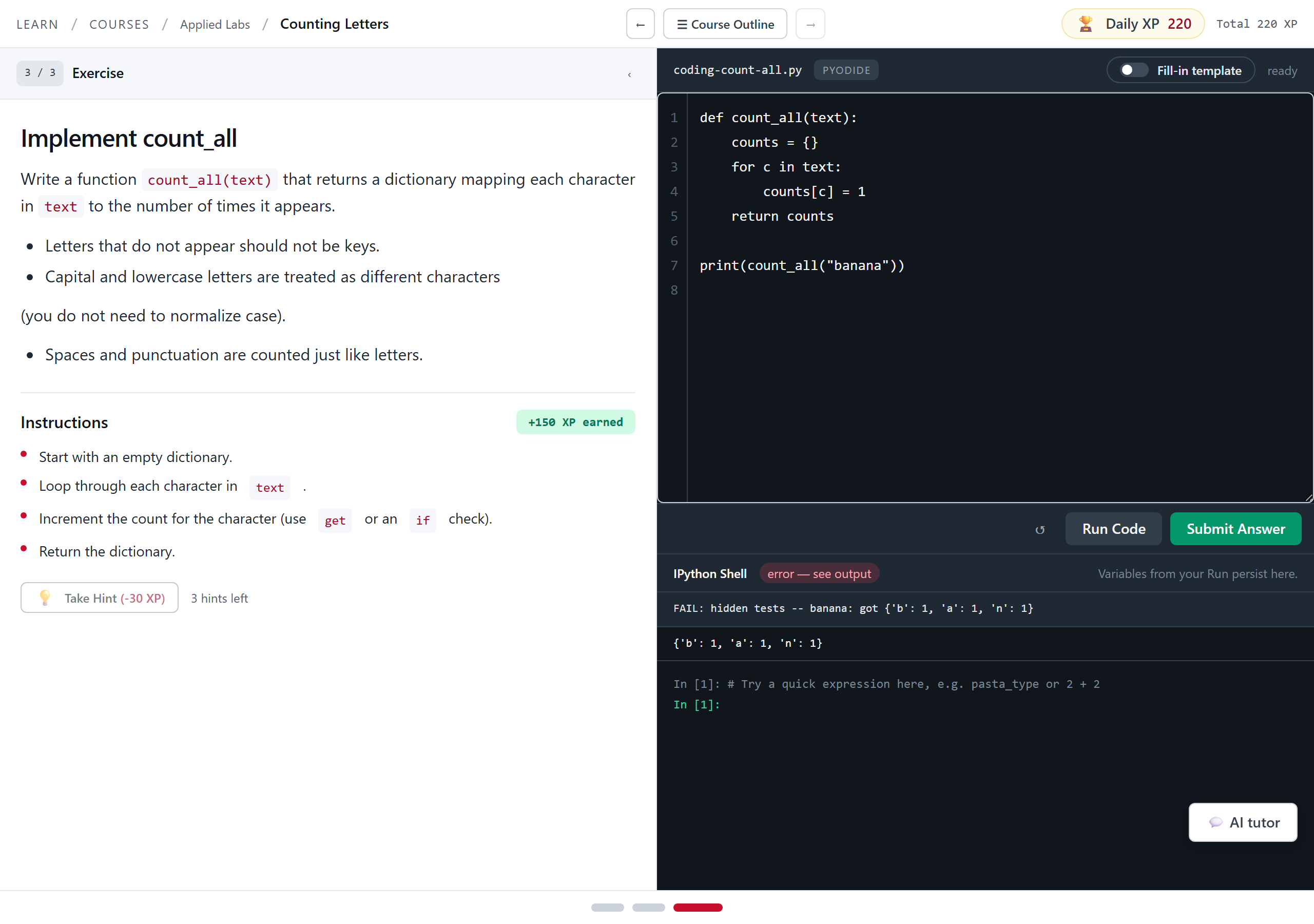The image size is (1314, 924).
Task: Toggle the Fill-in template switch
Action: pyautogui.click(x=1133, y=70)
